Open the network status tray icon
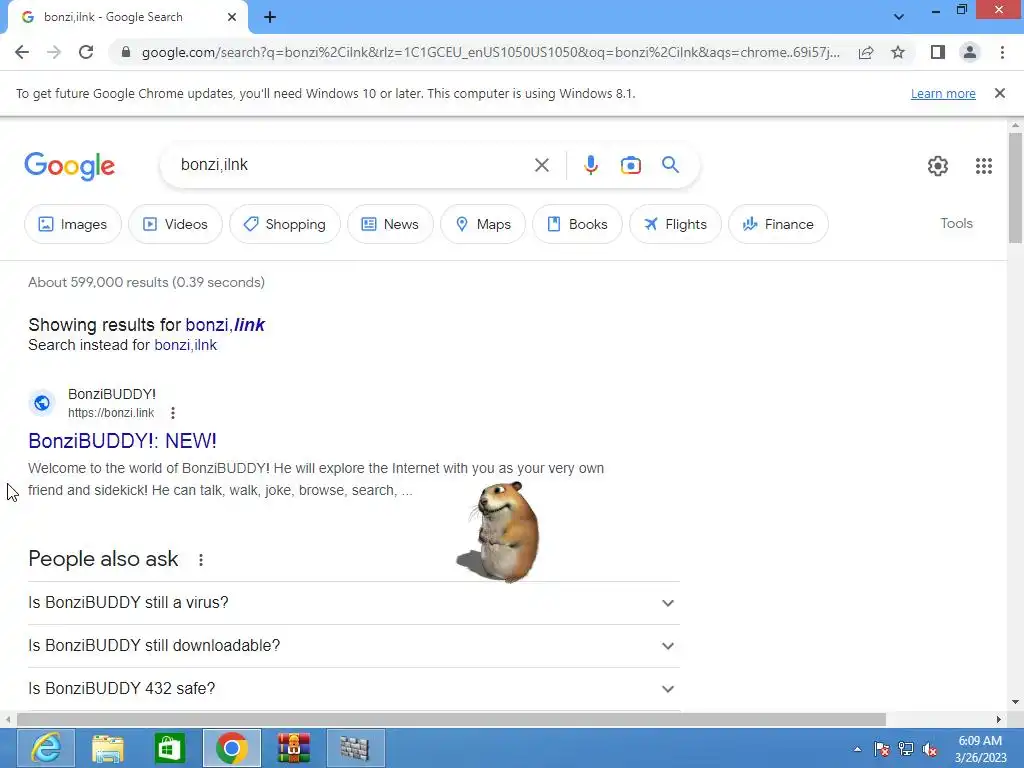1024x768 pixels. coord(906,749)
